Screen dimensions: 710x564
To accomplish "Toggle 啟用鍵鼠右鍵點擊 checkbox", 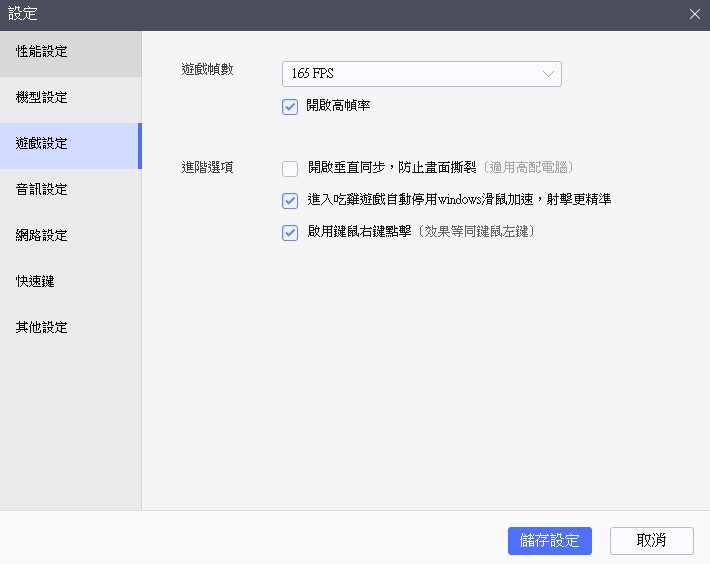I will point(290,232).
